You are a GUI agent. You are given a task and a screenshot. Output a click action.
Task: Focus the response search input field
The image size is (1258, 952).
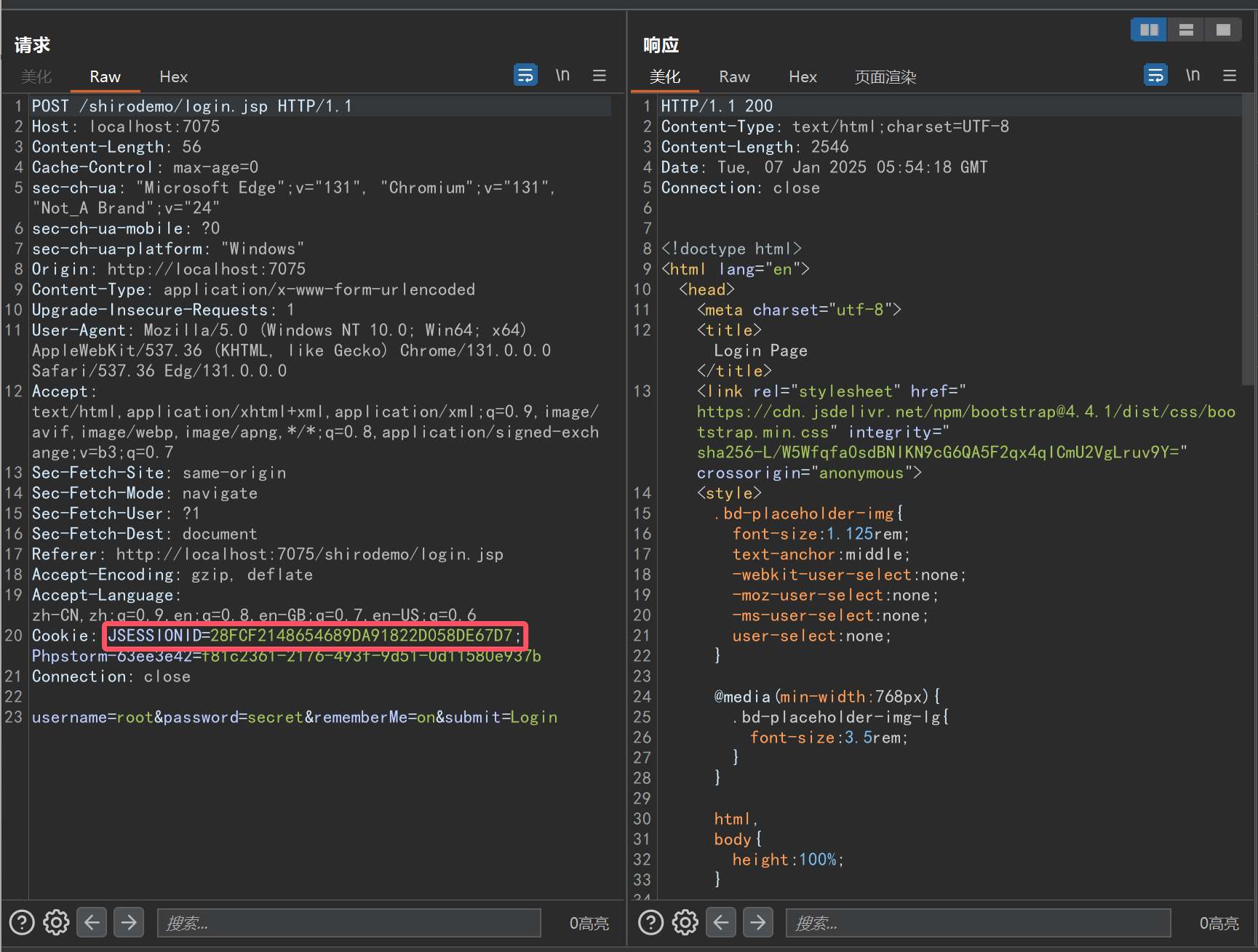[x=978, y=923]
